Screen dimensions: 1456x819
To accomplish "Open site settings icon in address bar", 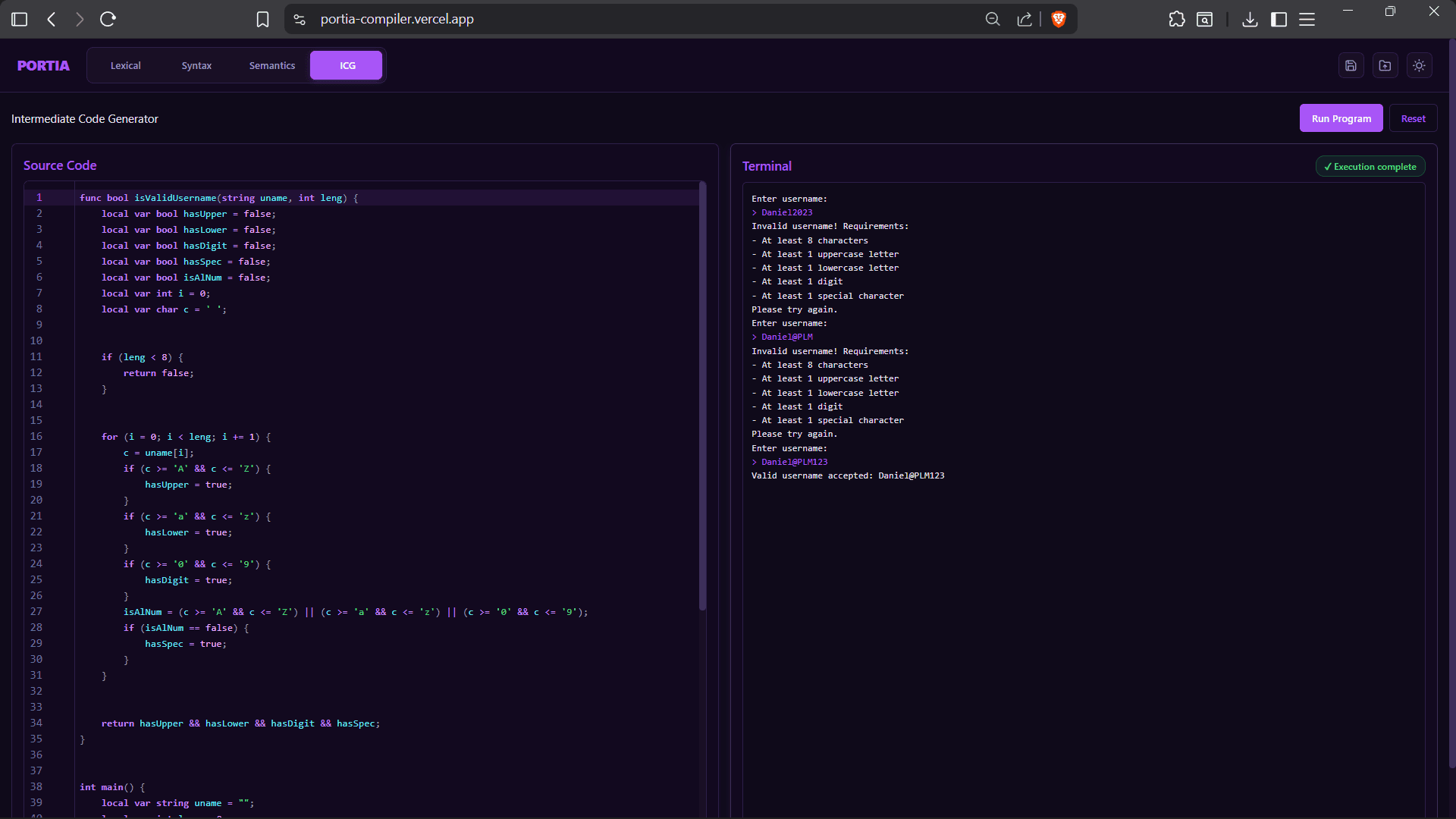I will coord(300,20).
